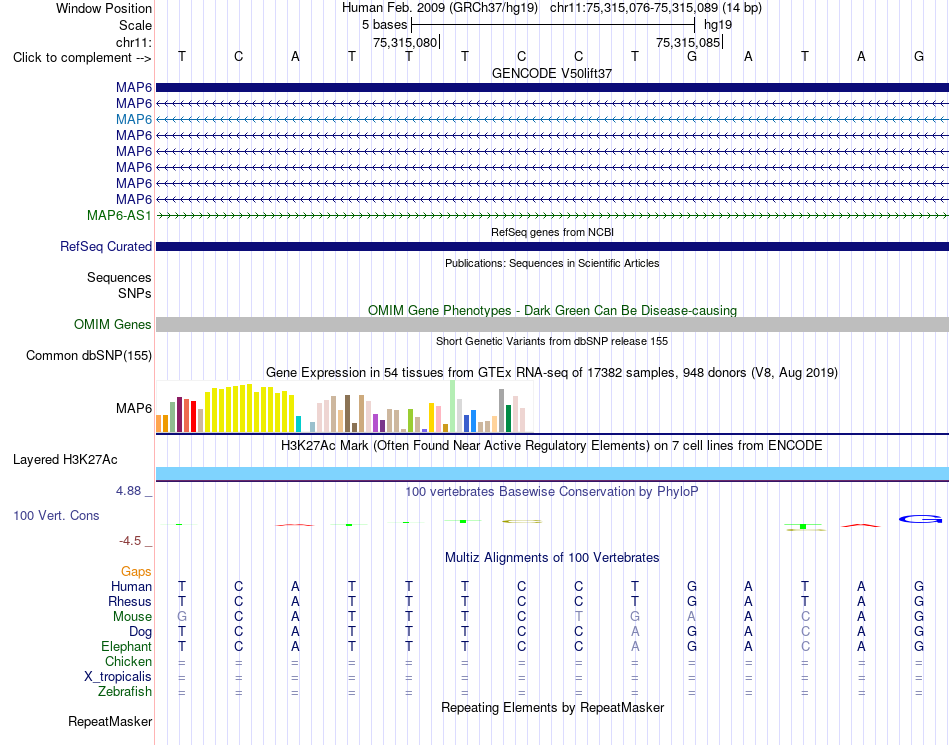Click the chr11: ruler label
950x745 pixels.
coord(133,42)
